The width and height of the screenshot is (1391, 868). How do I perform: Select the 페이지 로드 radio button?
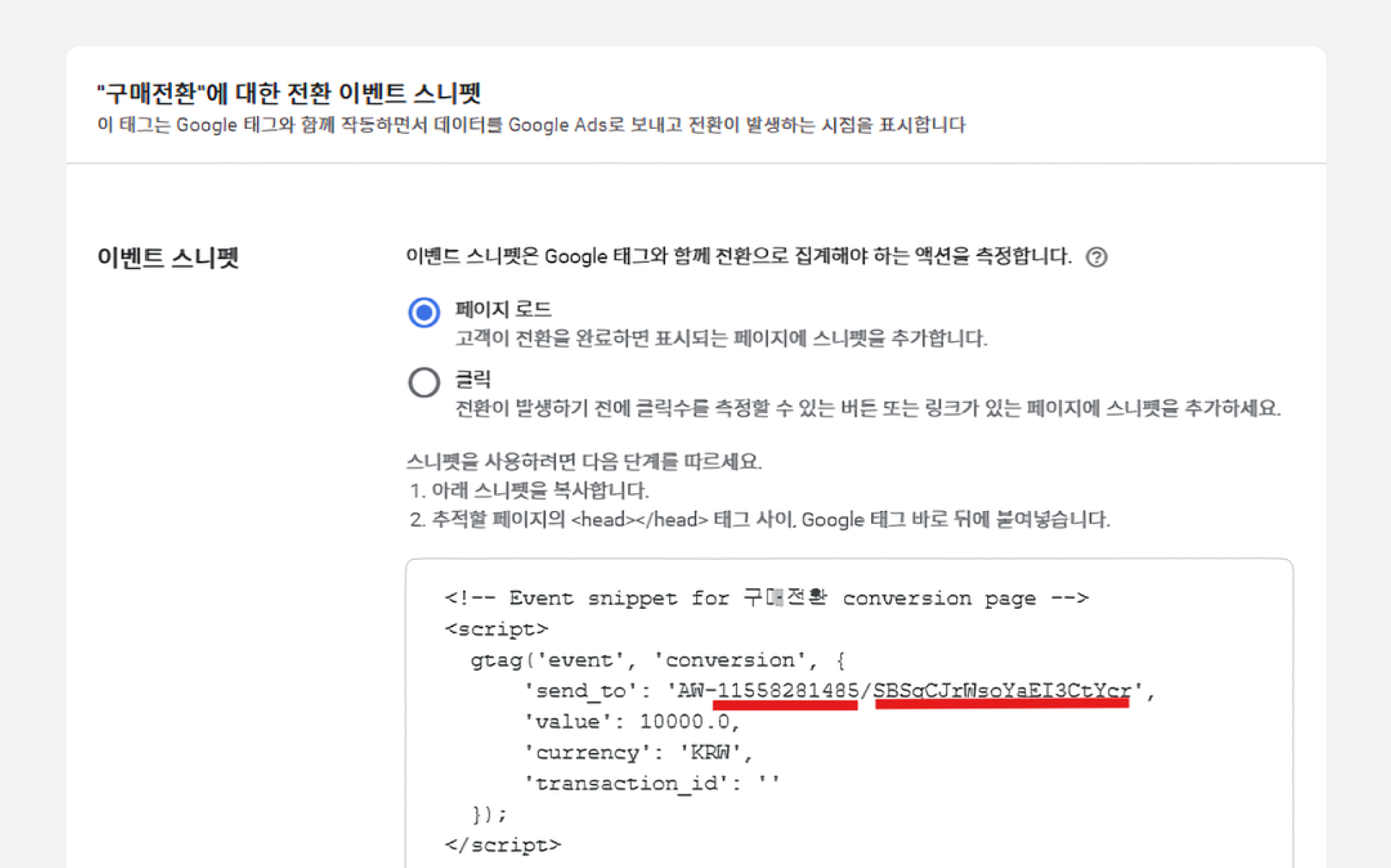[x=424, y=312]
